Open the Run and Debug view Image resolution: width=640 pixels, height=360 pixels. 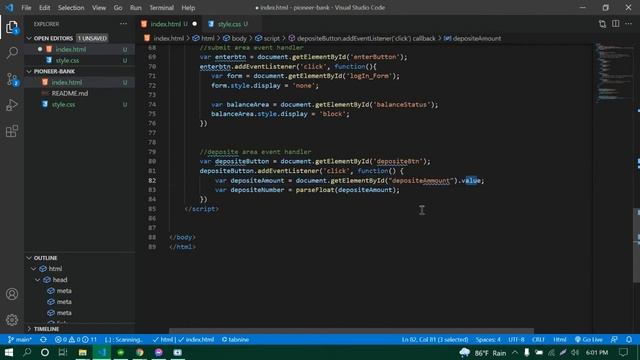12,105
